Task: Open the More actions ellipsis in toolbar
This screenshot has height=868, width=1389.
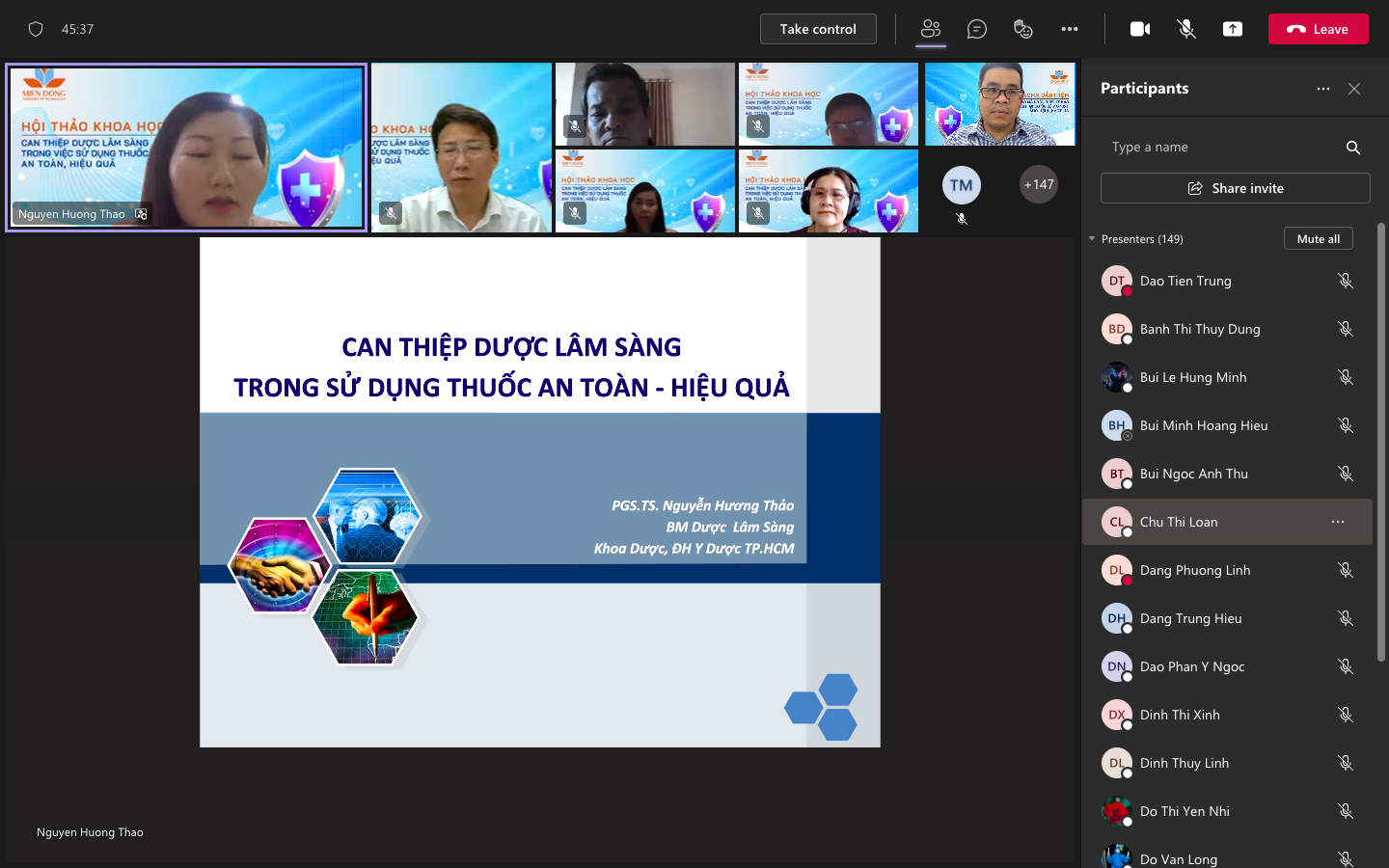Action: 1070,29
